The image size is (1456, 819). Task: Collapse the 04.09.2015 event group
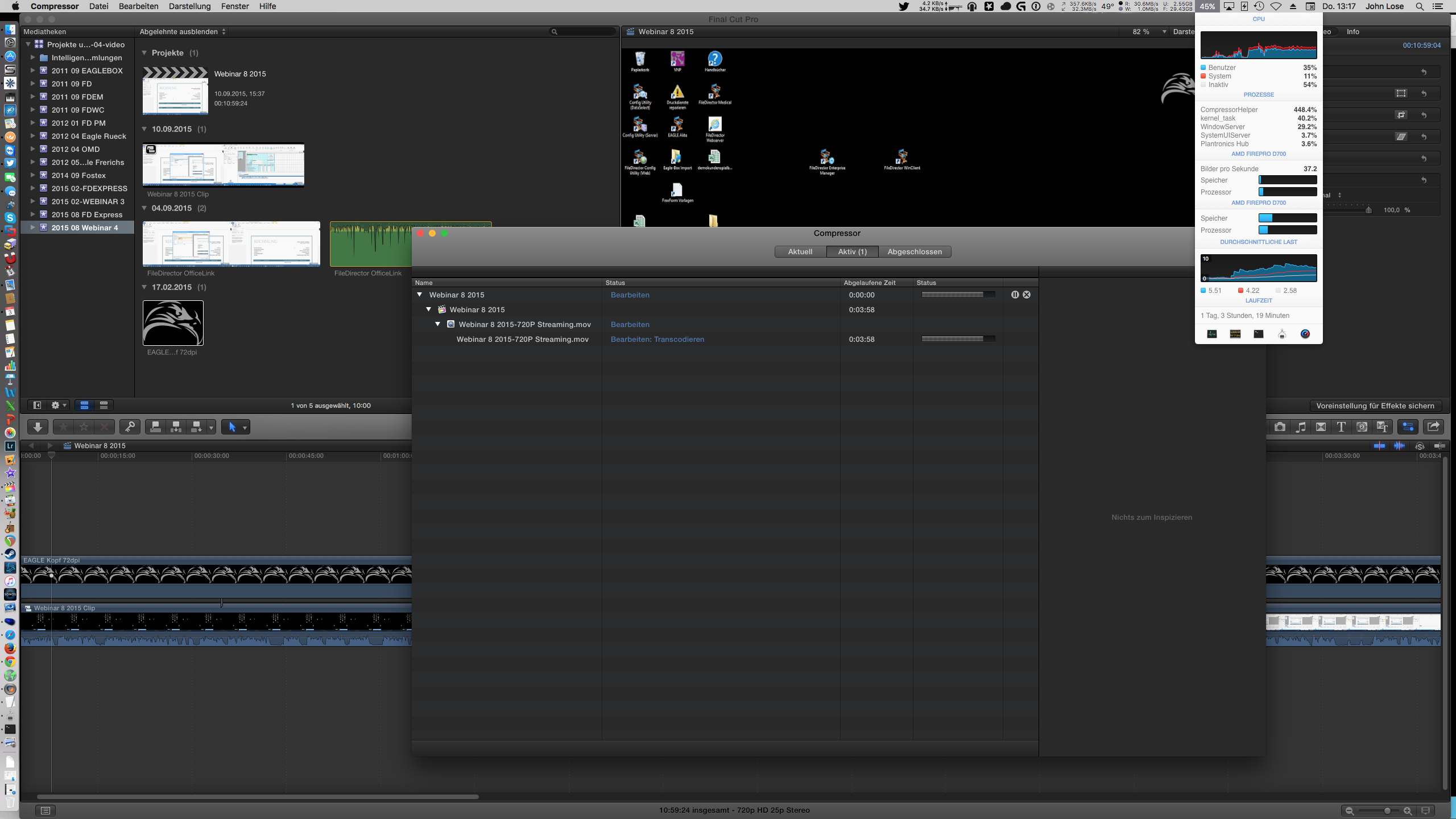point(144,208)
